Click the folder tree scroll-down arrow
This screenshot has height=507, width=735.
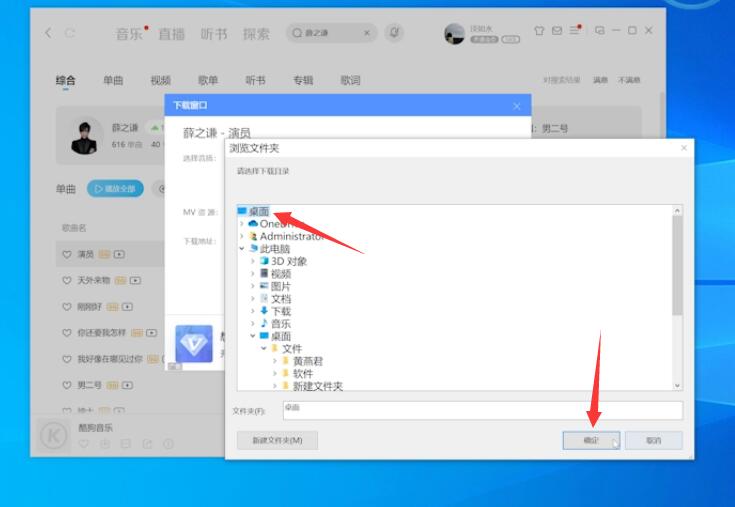point(677,386)
